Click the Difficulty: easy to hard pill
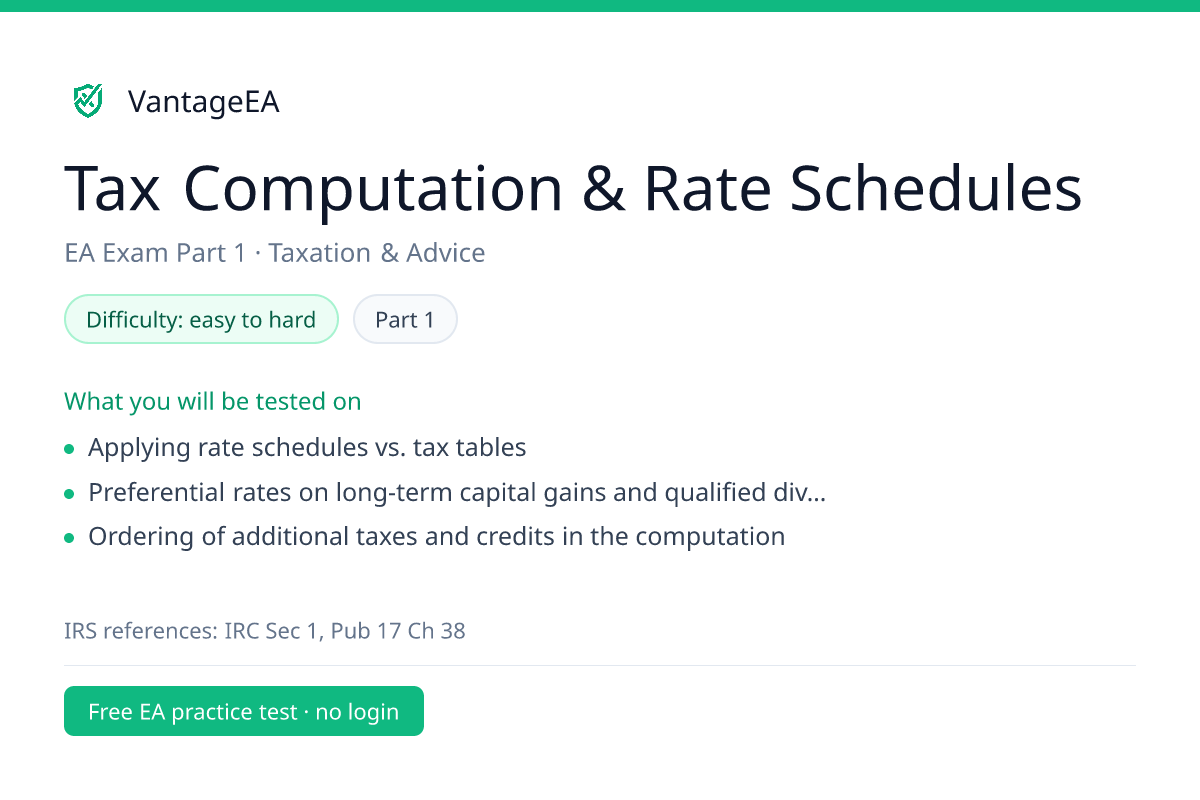Viewport: 1200px width, 800px height. [201, 319]
